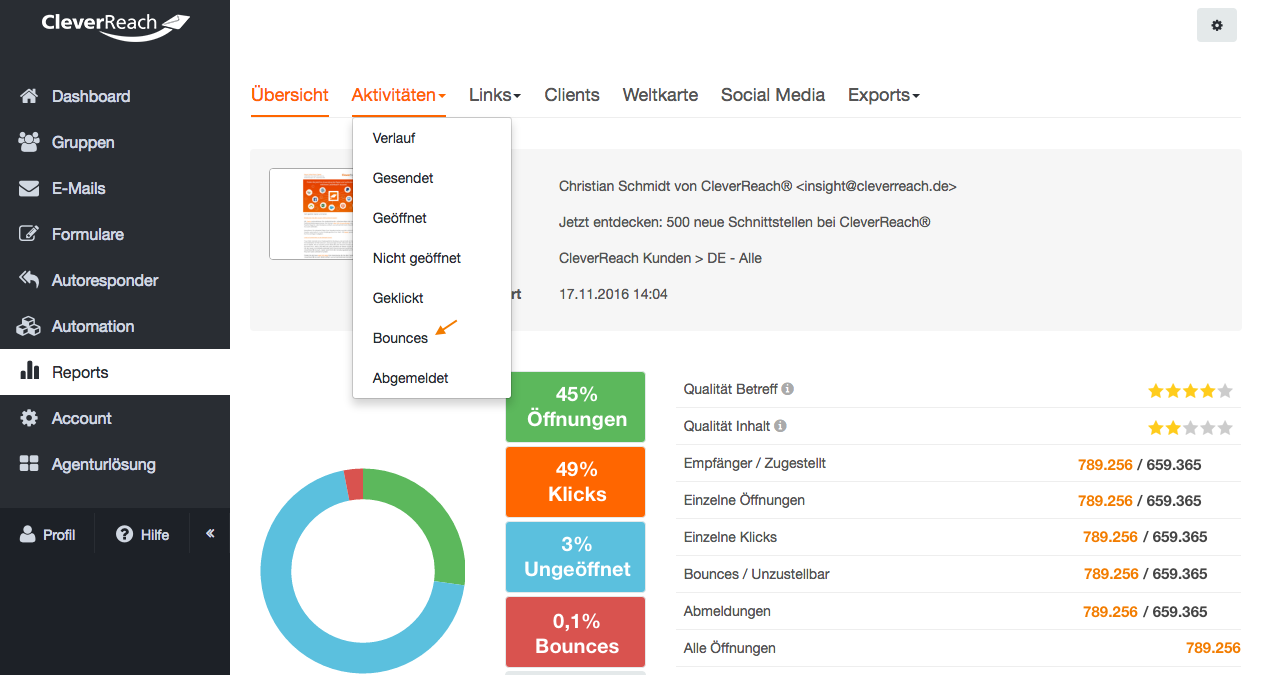Viewport: 1269px width, 675px height.
Task: Select Gesendet from Aktivitäten menu
Action: 432,178
